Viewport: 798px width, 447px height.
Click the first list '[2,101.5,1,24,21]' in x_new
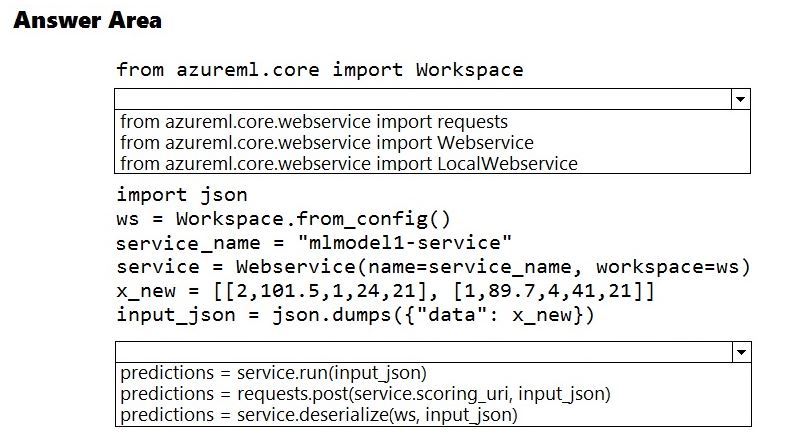321,291
